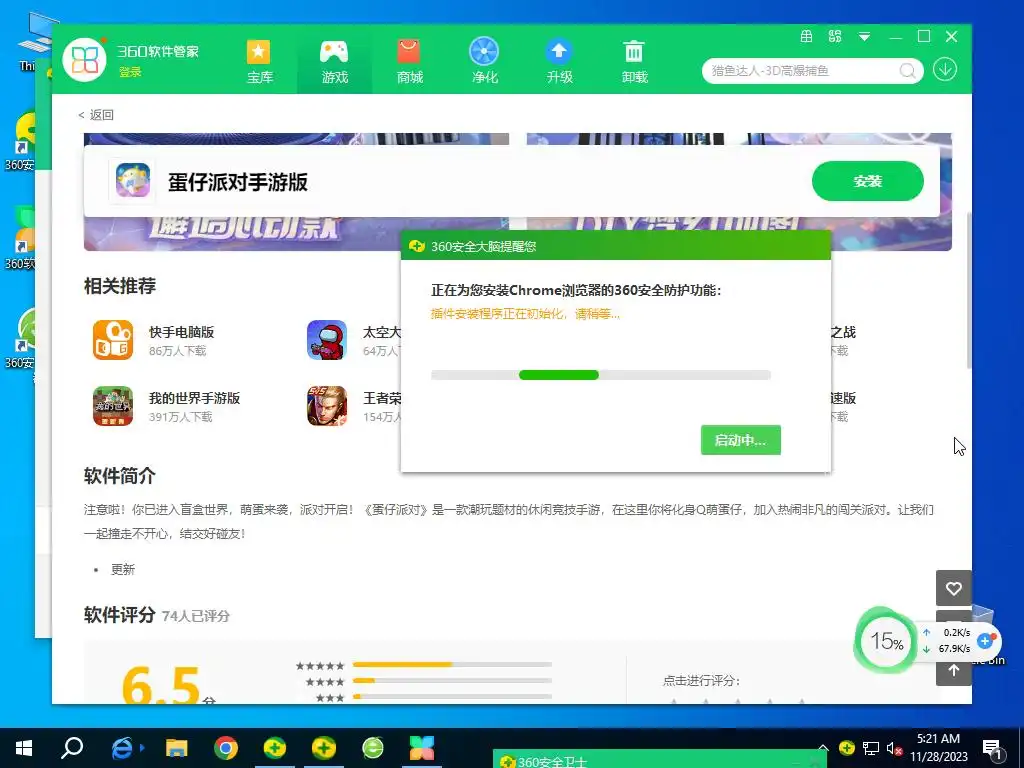Open the 升级 upgrade tab

point(560,61)
